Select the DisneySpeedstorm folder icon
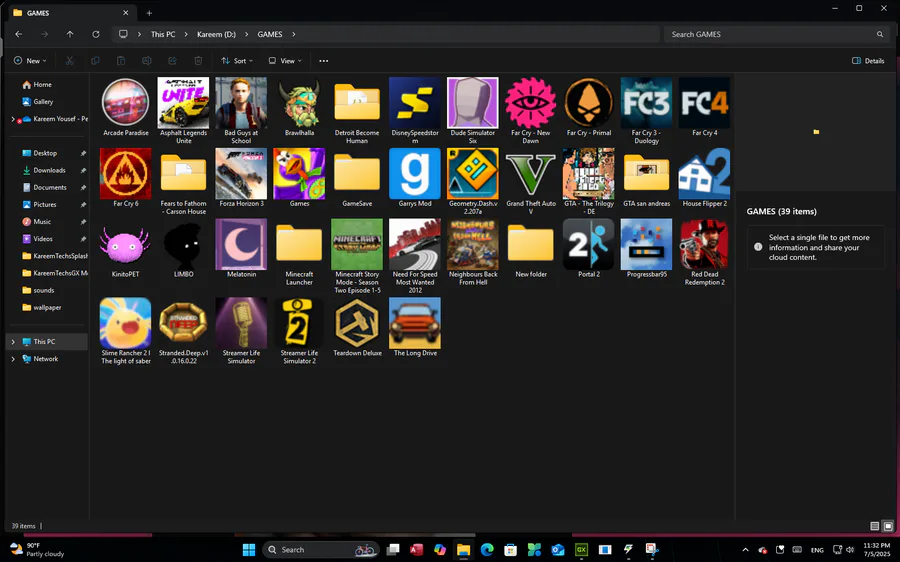Viewport: 900px width, 562px height. pos(414,103)
